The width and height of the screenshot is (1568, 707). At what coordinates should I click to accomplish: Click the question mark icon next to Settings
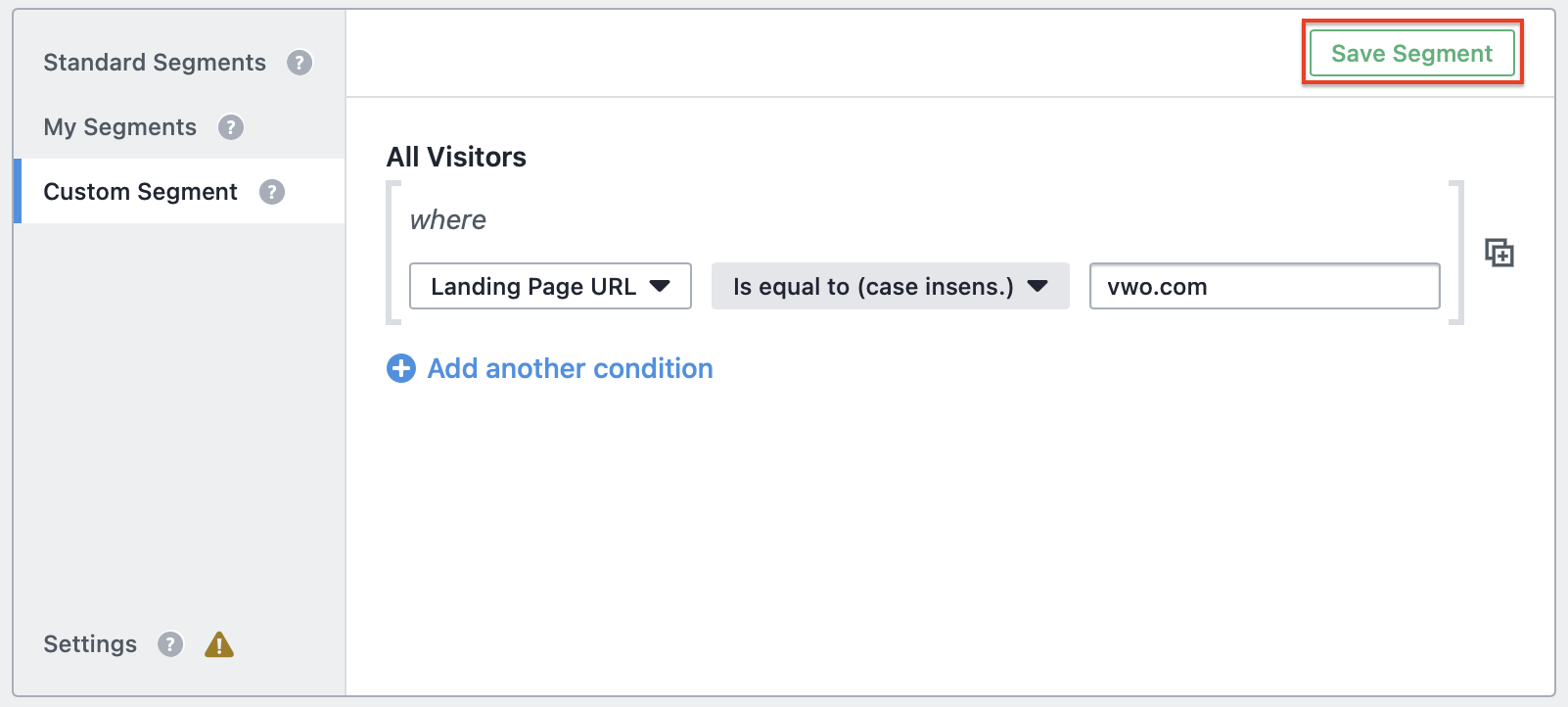point(170,644)
